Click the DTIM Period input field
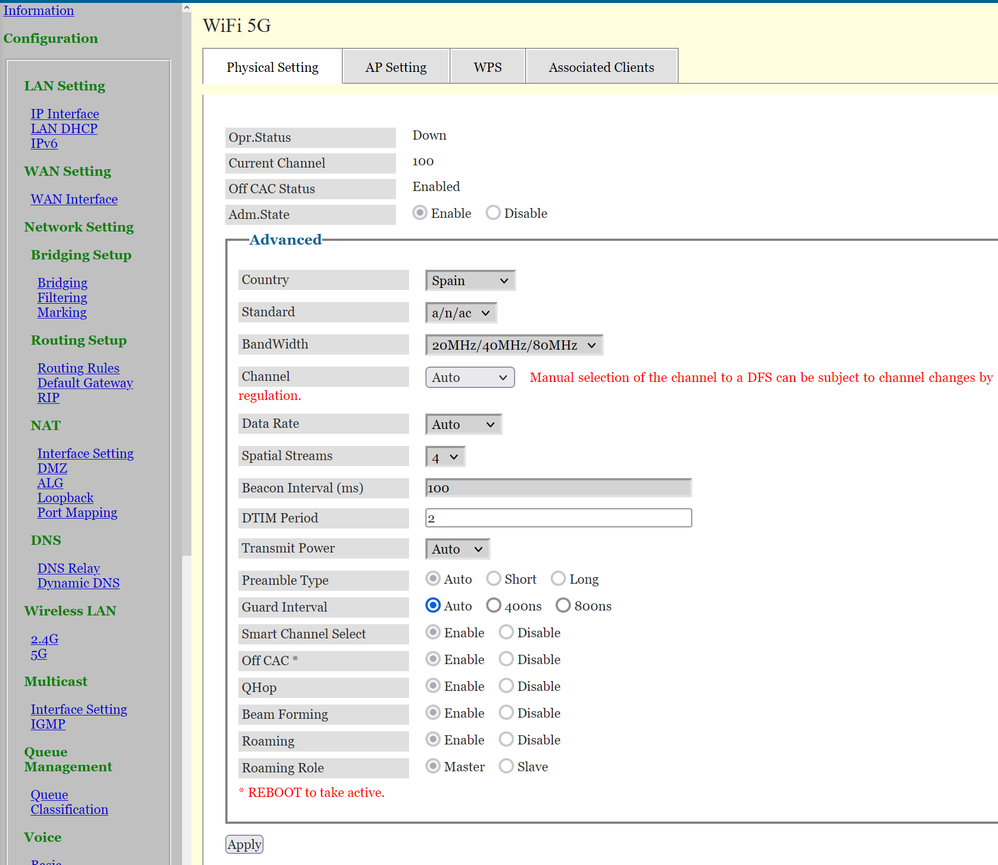Viewport: 998px width, 865px height. 558,518
